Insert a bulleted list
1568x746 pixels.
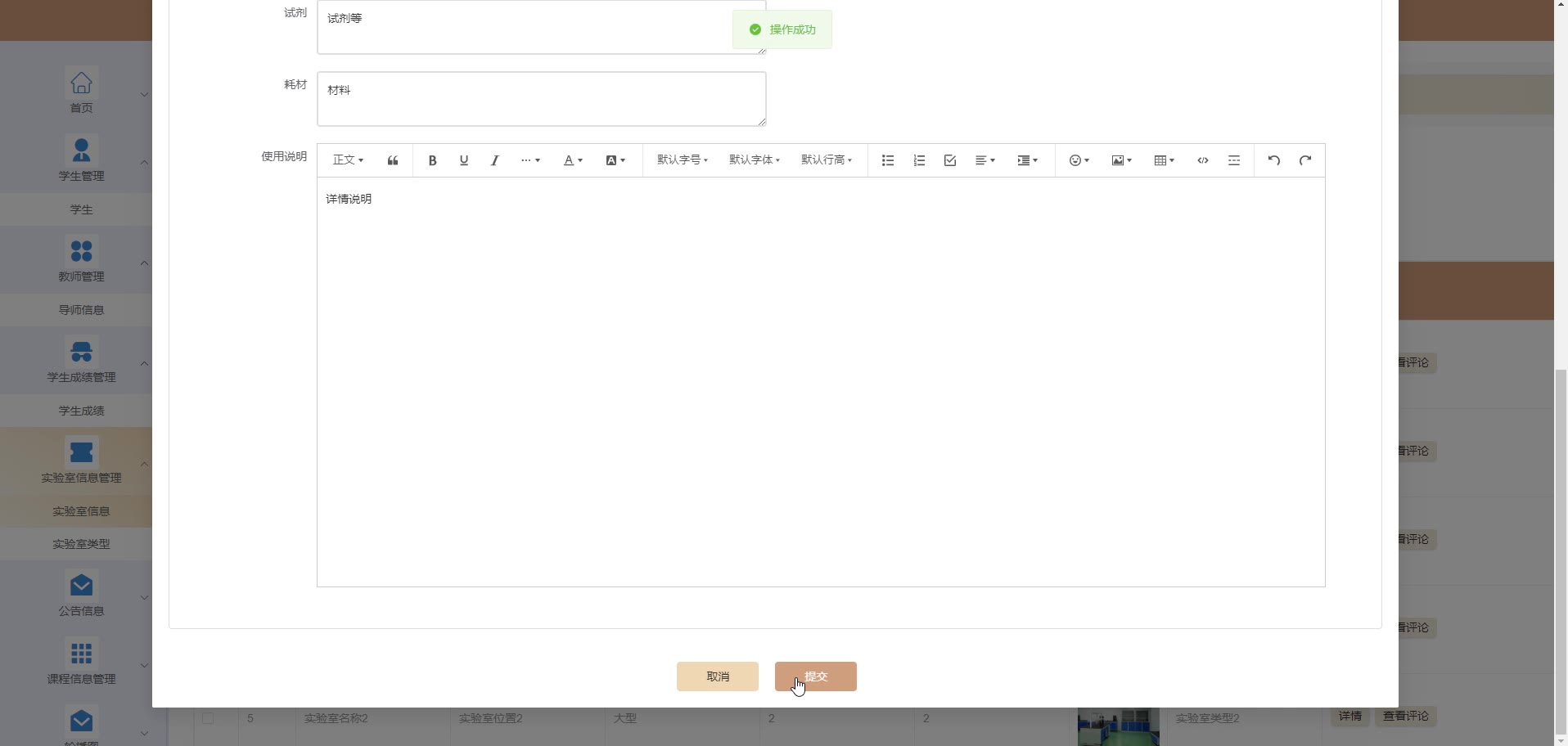(x=888, y=160)
